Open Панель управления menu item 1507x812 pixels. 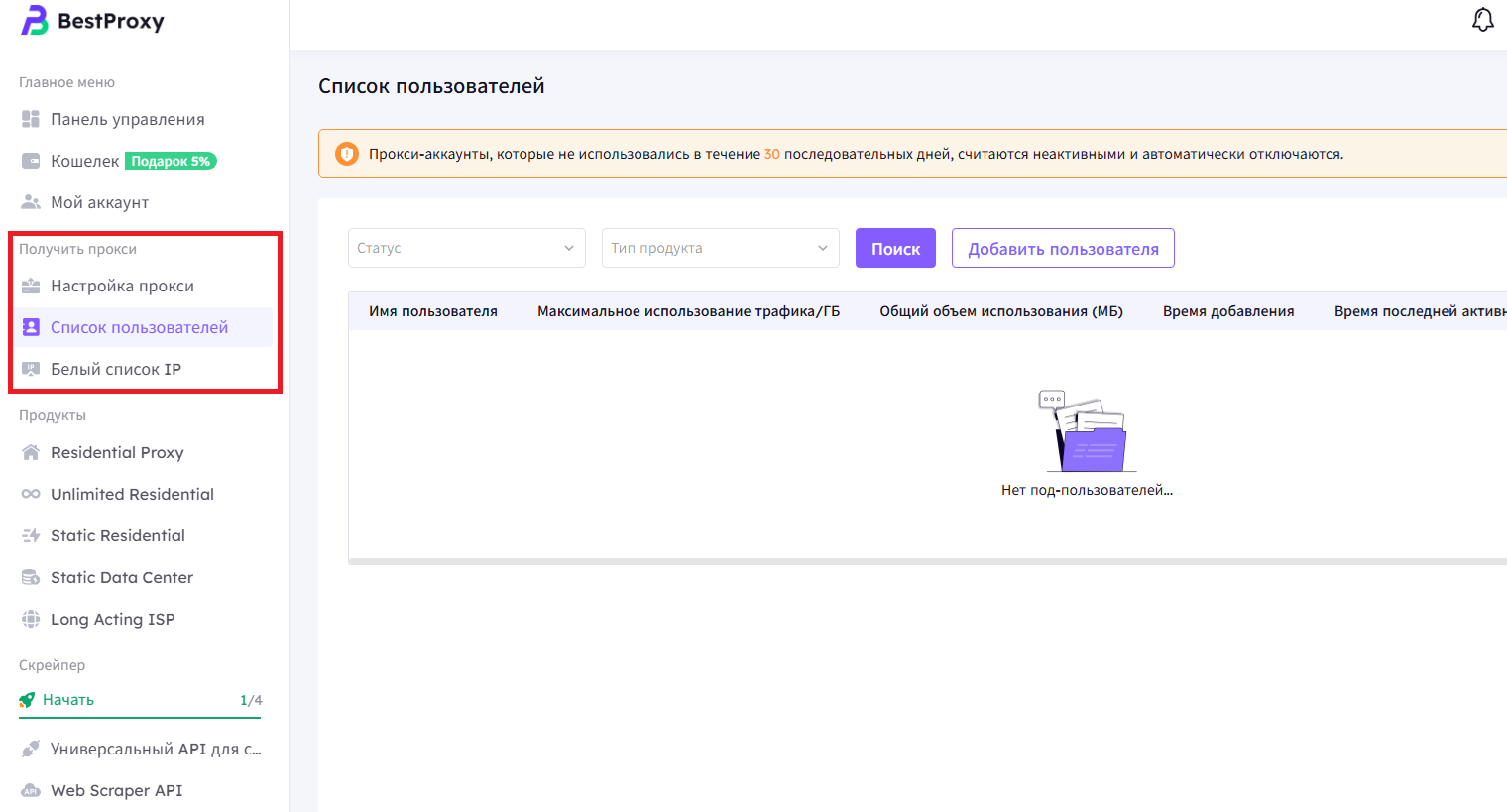click(127, 119)
